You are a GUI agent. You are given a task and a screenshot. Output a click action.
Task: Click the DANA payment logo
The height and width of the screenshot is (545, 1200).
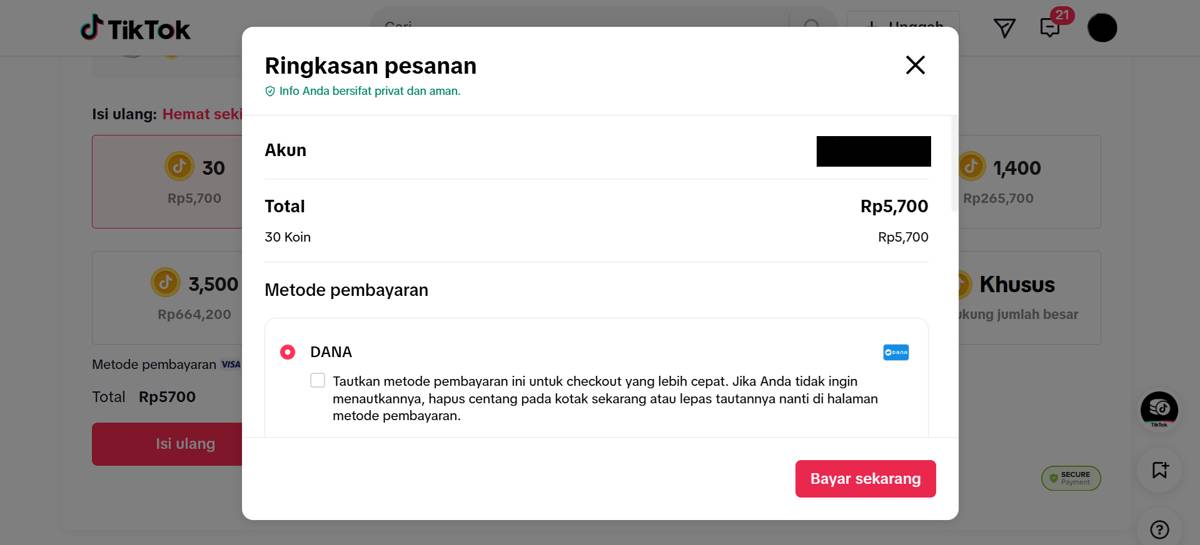(x=896, y=352)
